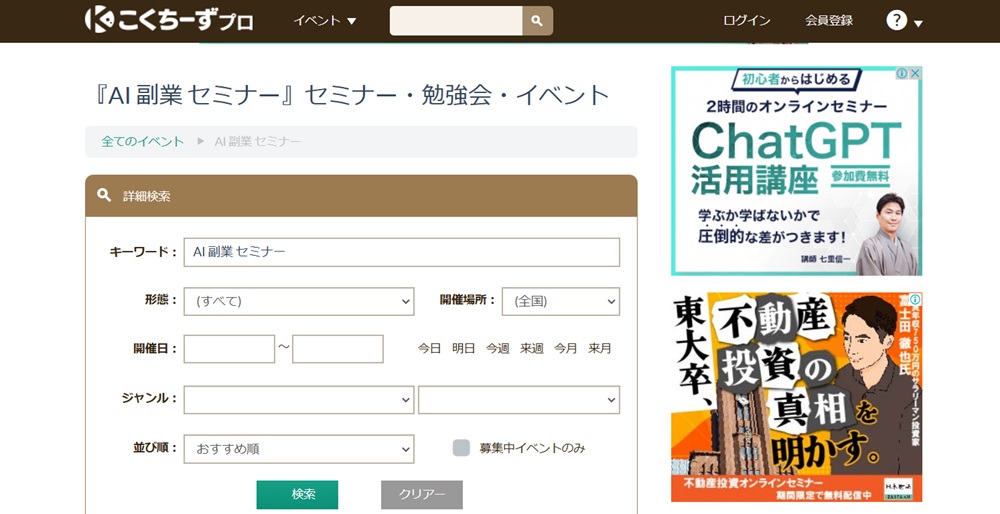Click the ログイン link

pos(746,21)
